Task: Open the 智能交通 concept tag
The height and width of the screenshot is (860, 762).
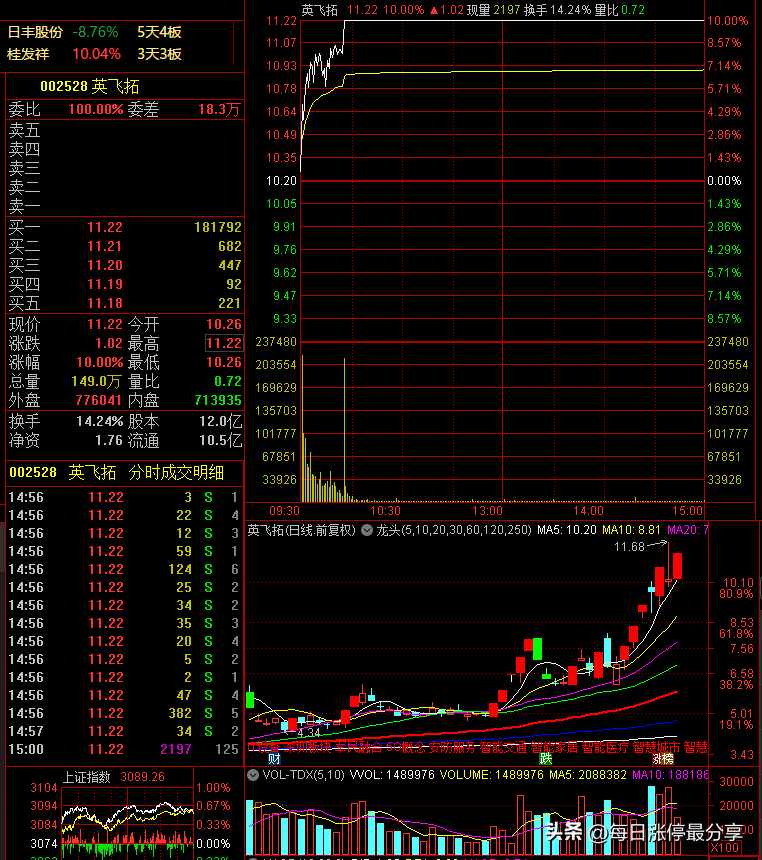Action: pyautogui.click(x=503, y=747)
